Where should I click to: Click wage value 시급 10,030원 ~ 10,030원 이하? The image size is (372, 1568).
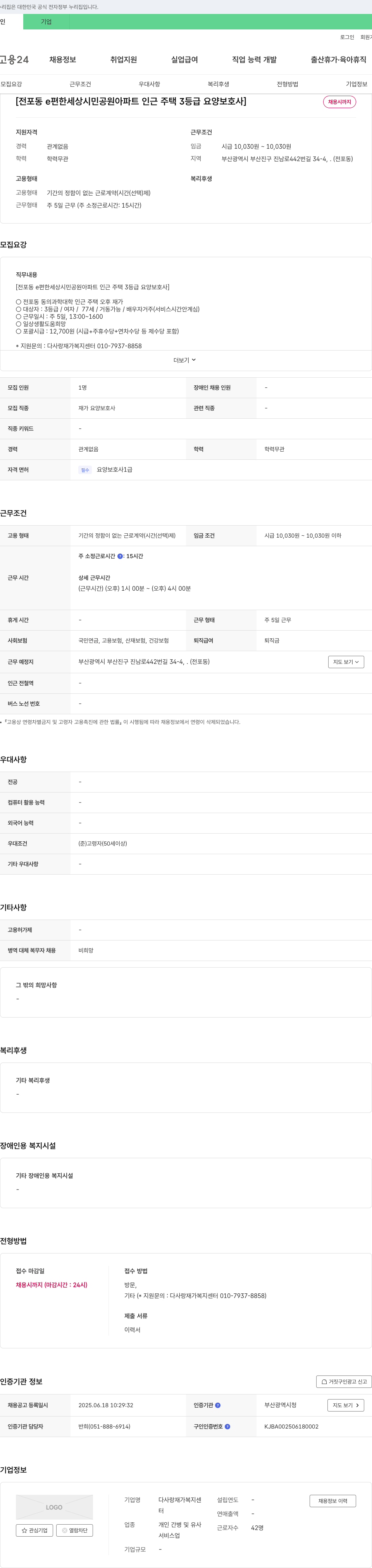coord(303,536)
